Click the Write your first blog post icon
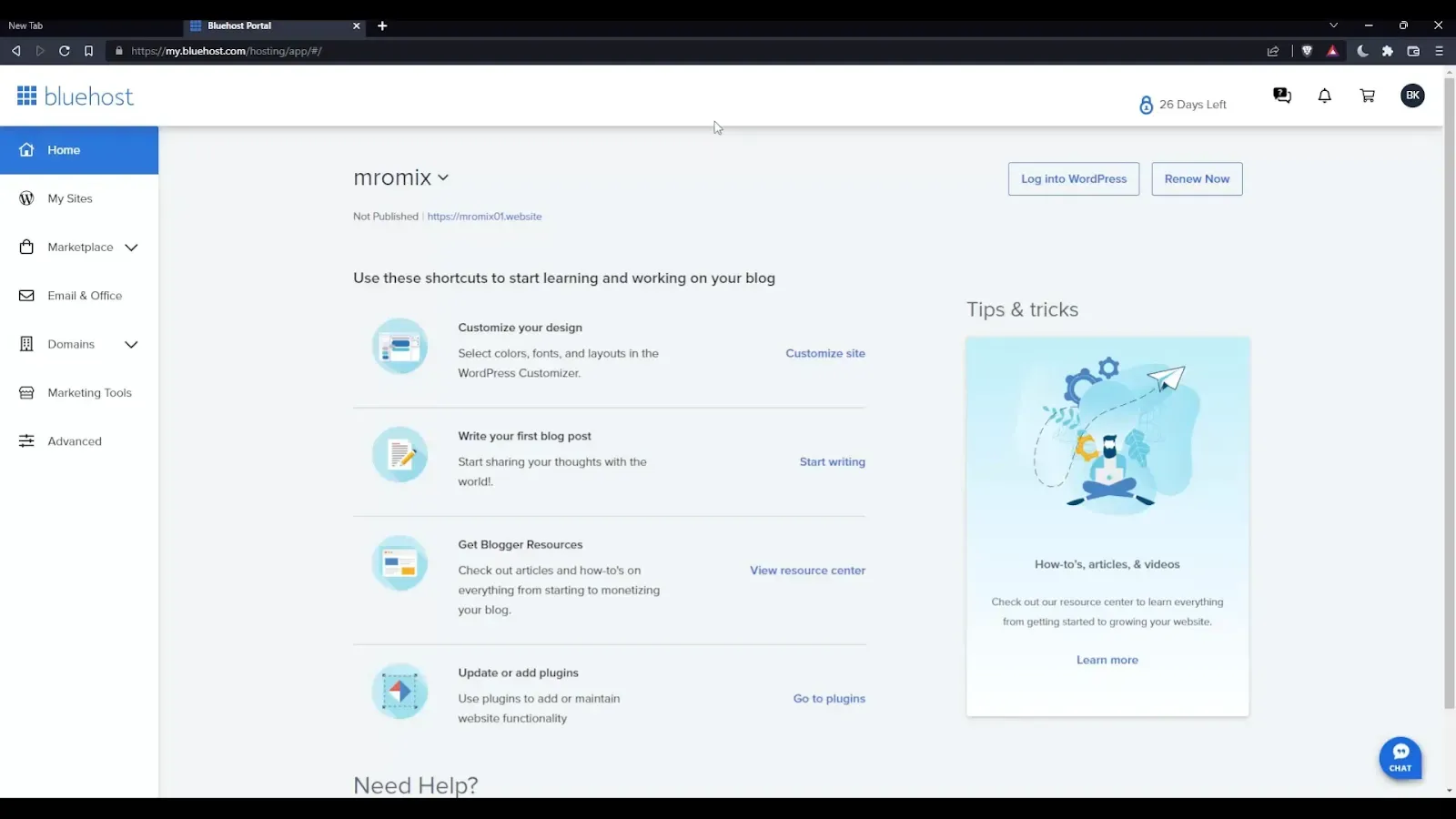Image resolution: width=1456 pixels, height=819 pixels. point(399,454)
